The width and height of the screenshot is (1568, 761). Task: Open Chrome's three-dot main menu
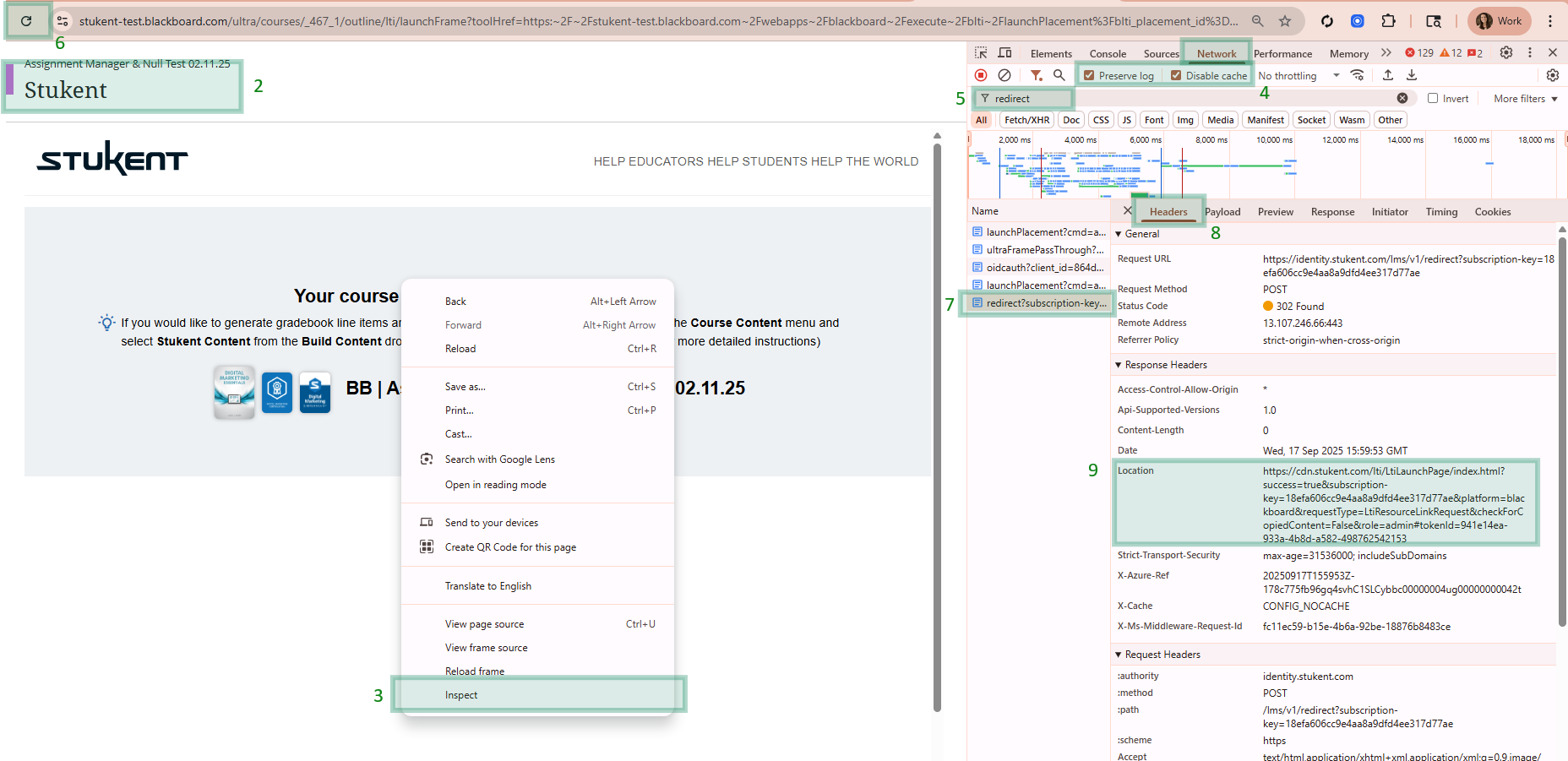pos(1550,21)
